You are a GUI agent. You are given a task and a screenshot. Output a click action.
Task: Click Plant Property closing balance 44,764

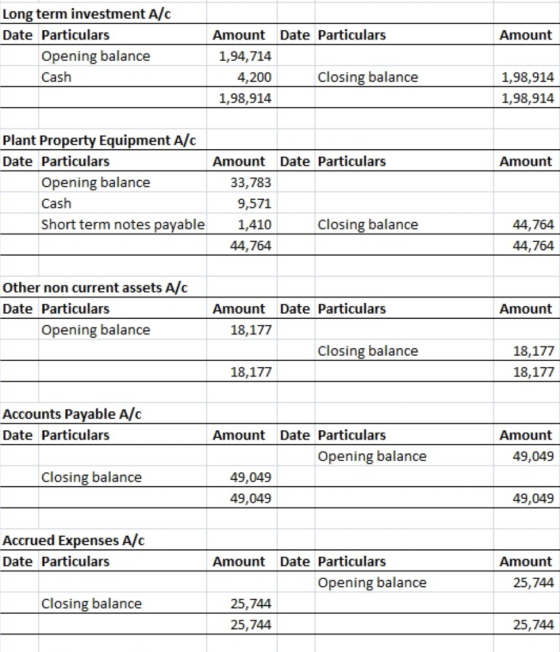pos(533,225)
